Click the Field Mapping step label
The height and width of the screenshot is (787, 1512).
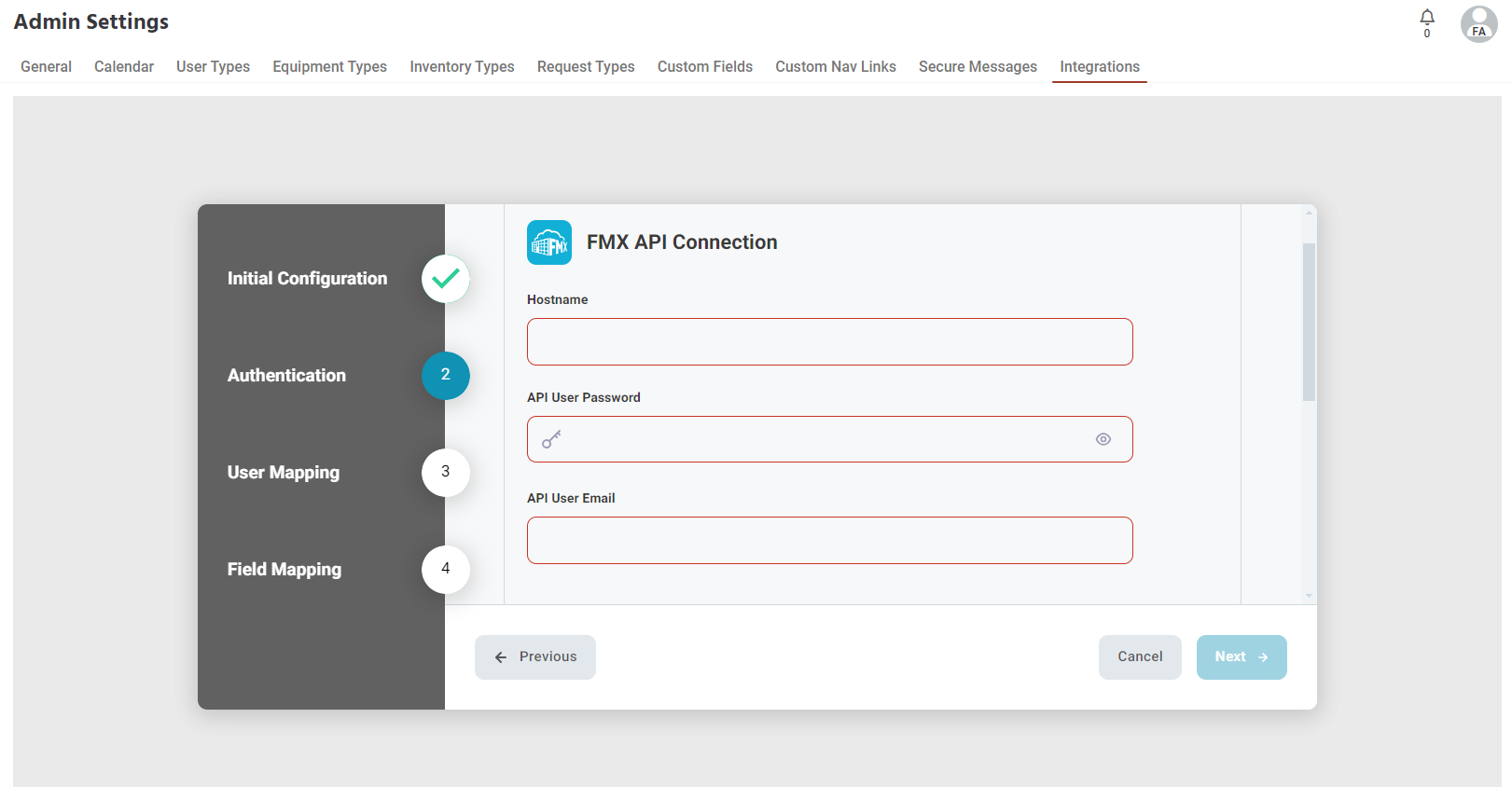pos(284,570)
